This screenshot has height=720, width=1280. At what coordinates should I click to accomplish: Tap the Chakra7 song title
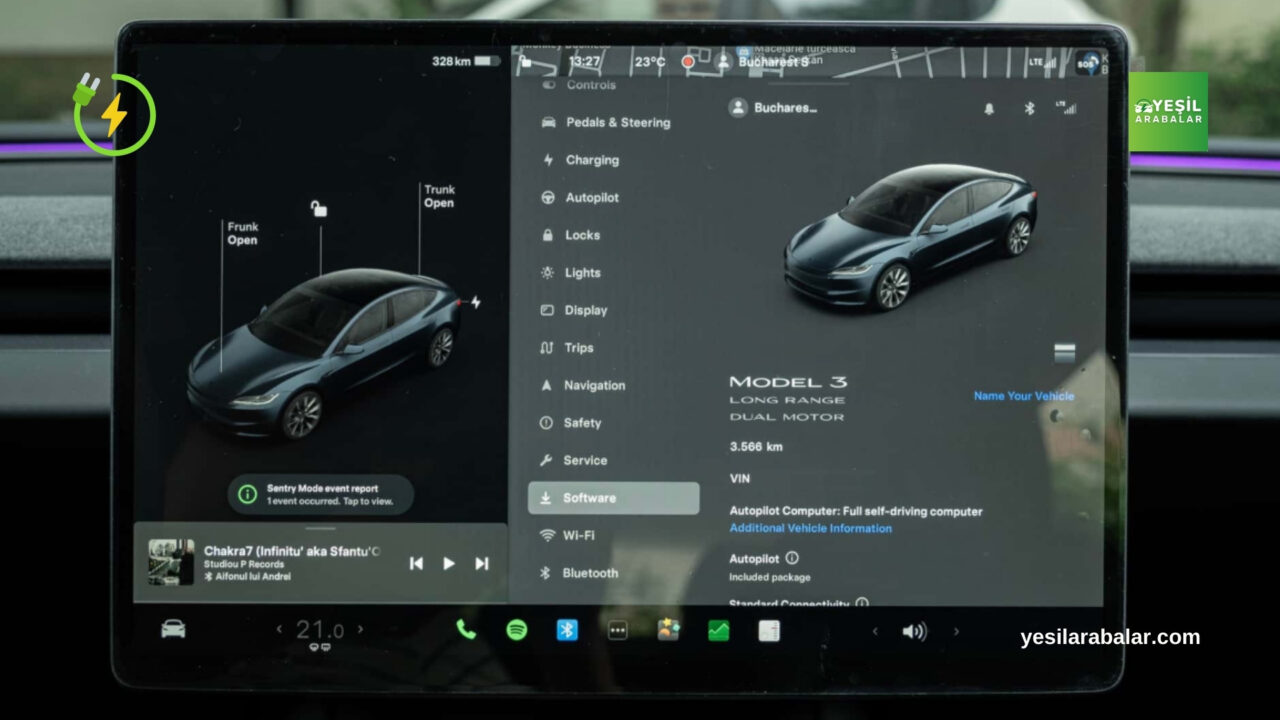(x=292, y=550)
